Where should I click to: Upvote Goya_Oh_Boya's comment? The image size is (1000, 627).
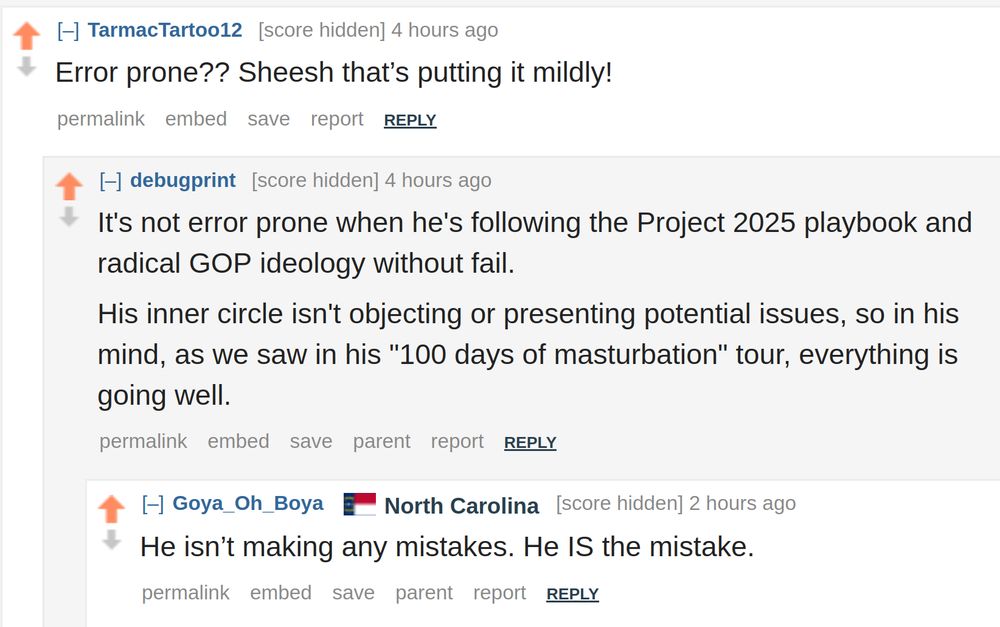coord(111,509)
